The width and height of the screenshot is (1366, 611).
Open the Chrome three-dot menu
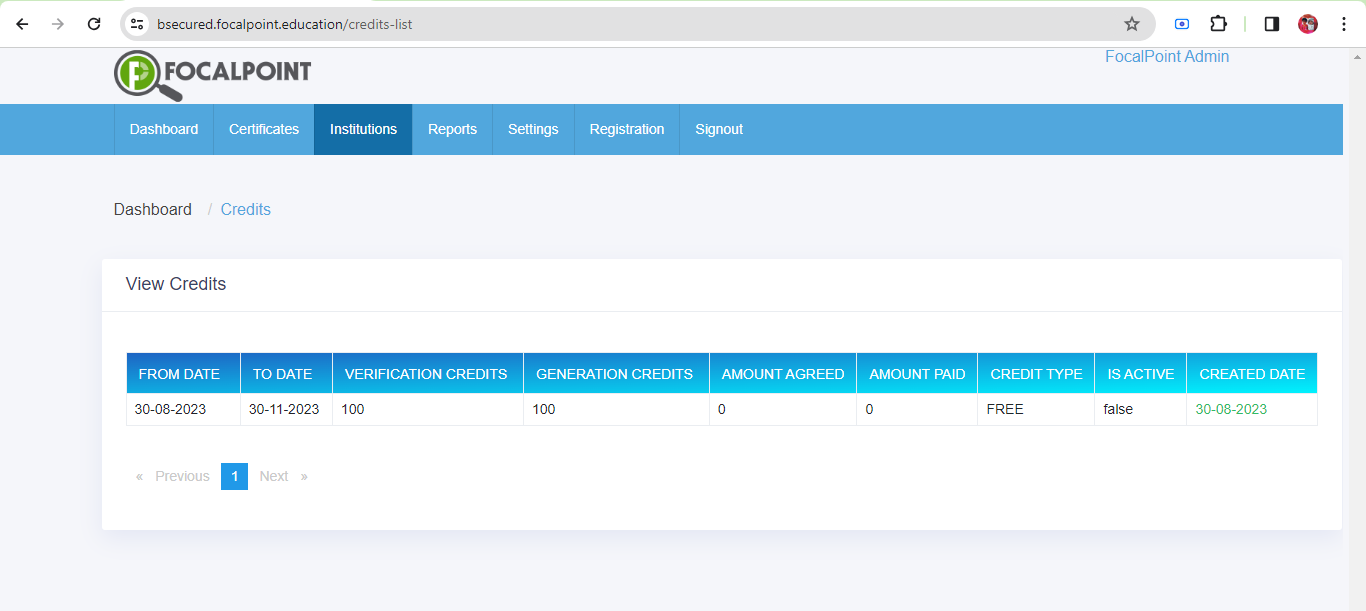tap(1344, 23)
